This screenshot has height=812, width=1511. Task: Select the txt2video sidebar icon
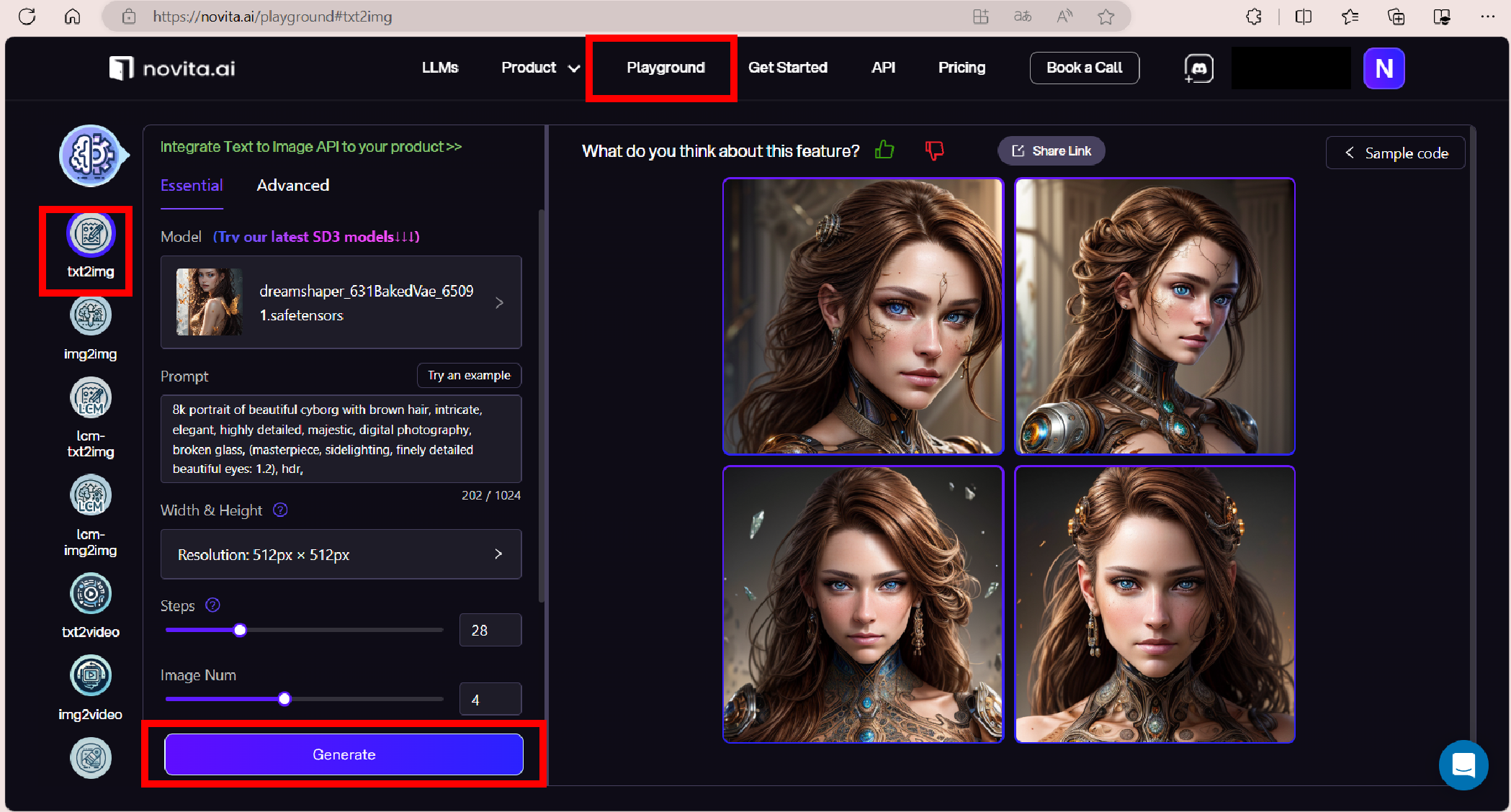click(x=91, y=594)
